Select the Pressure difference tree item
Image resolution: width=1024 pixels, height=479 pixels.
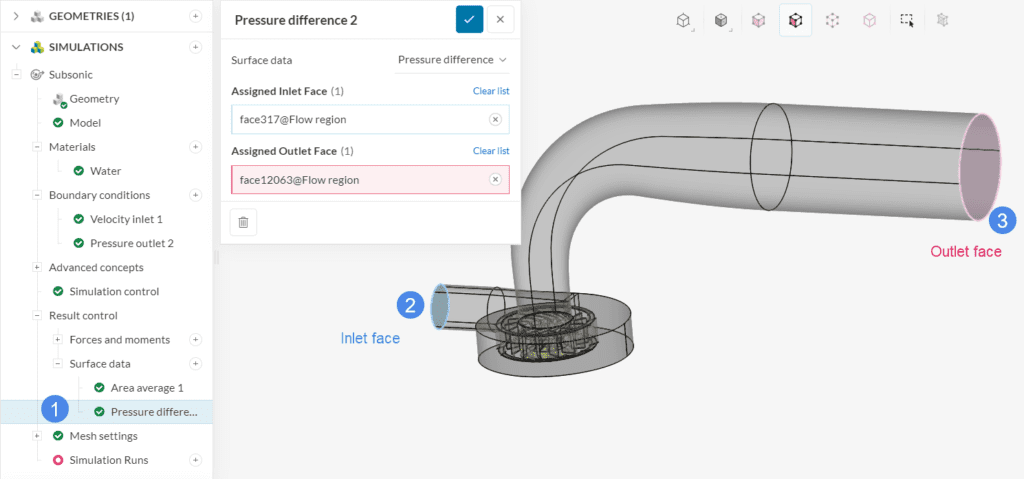coord(153,412)
